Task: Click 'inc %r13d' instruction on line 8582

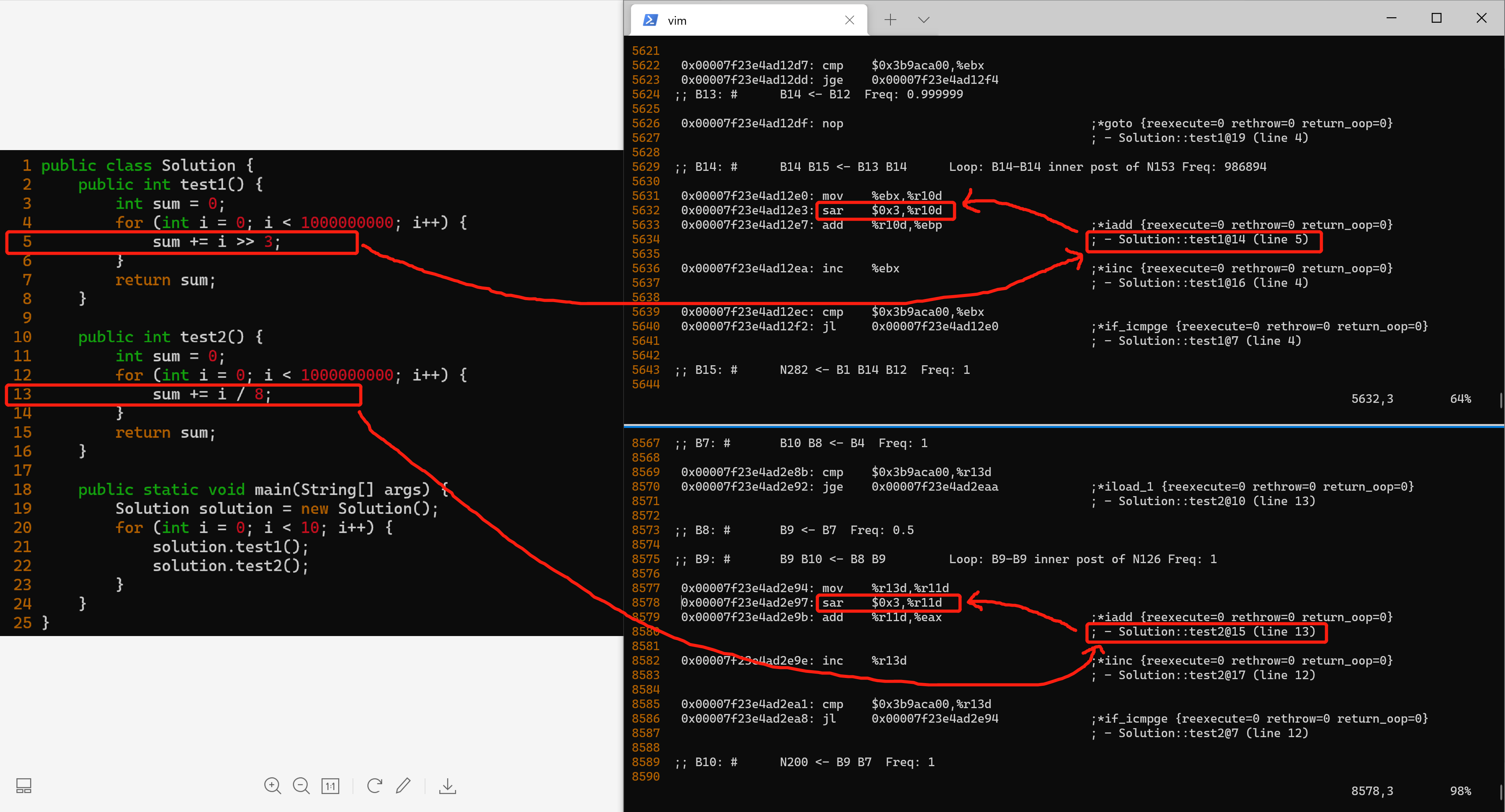Action: coord(864,661)
